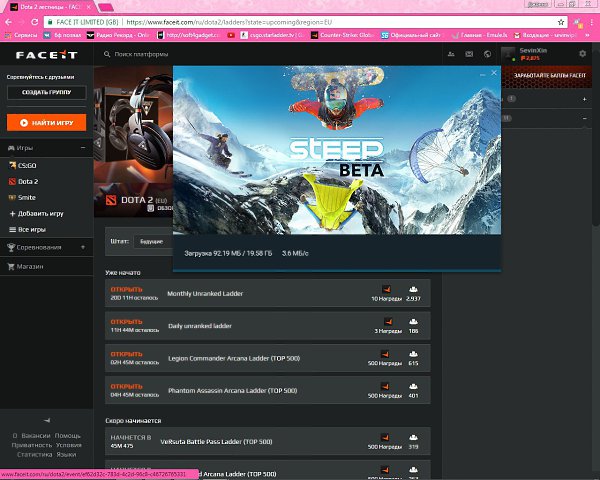The image size is (600, 480).
Task: Close the Steep Beta download popup
Action: tap(494, 73)
